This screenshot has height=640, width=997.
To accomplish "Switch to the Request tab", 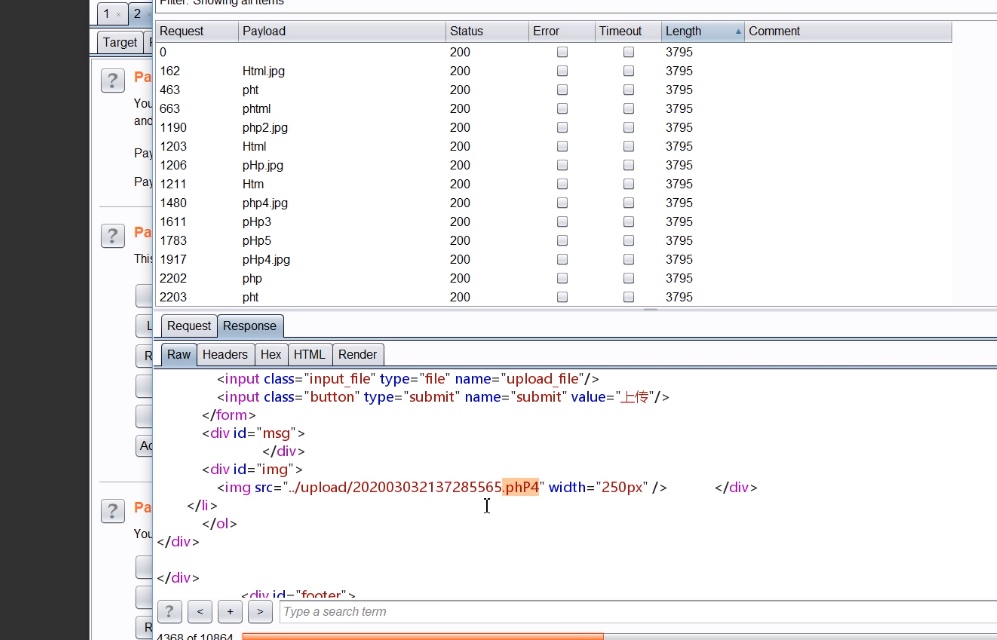I will 189,326.
